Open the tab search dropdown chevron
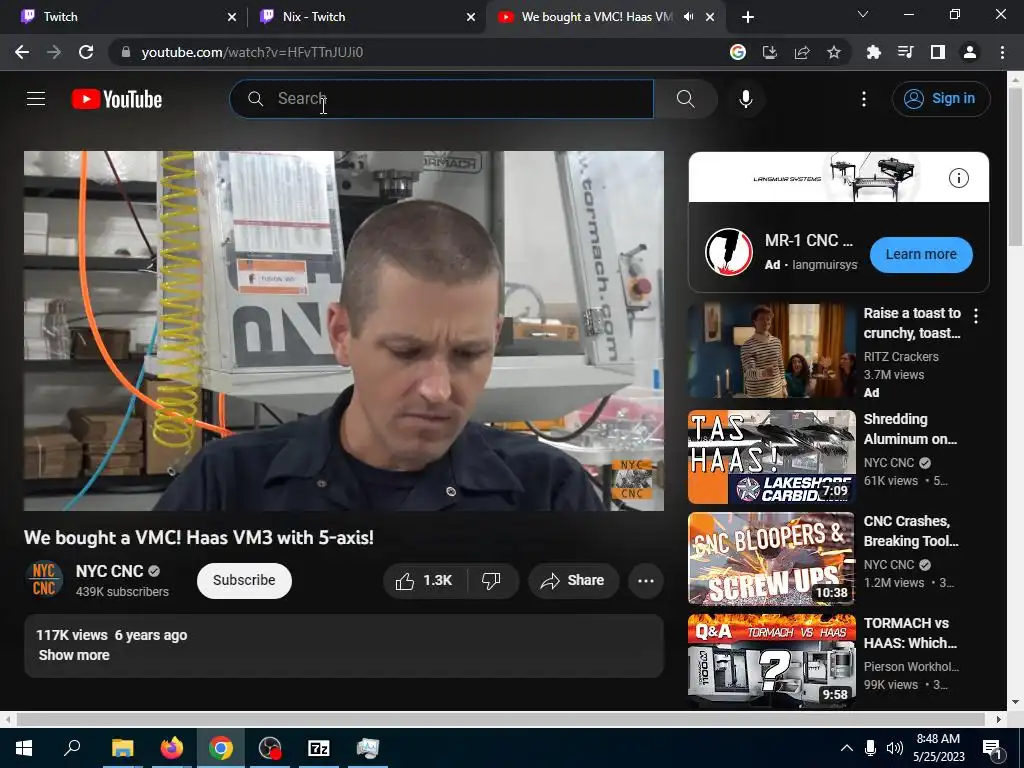 pyautogui.click(x=863, y=14)
